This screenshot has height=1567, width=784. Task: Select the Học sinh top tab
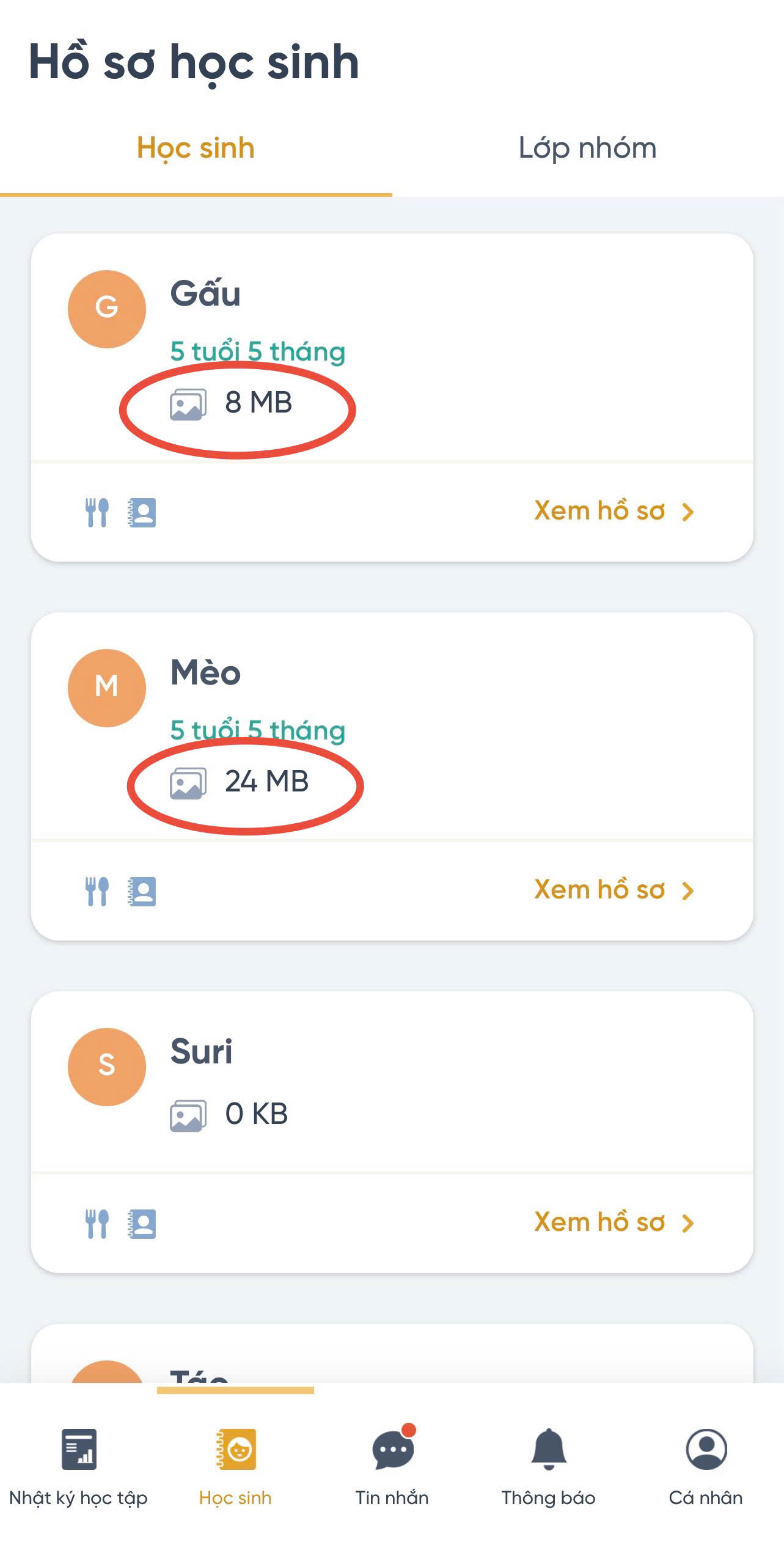point(196,149)
